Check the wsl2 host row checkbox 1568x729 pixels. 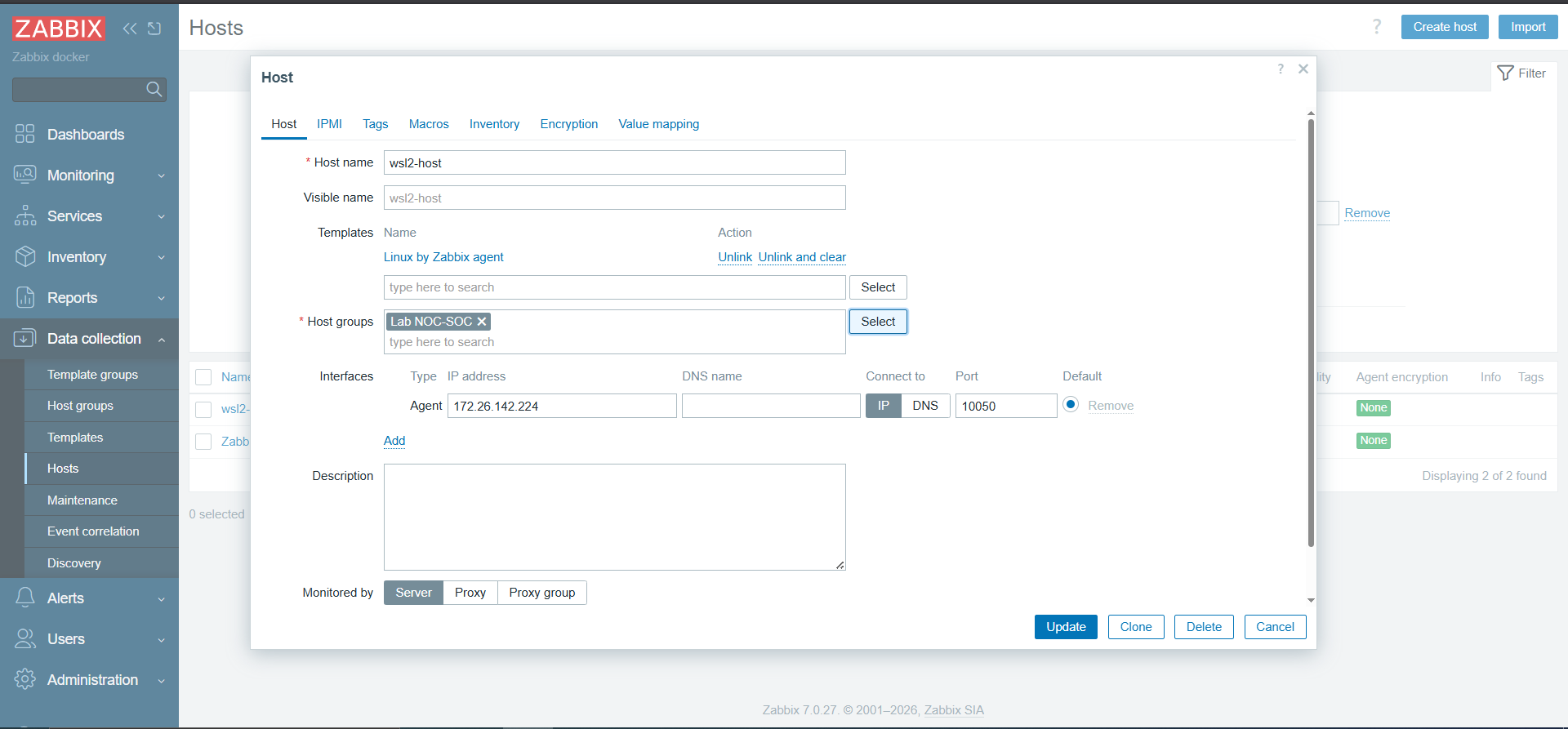tap(204, 409)
